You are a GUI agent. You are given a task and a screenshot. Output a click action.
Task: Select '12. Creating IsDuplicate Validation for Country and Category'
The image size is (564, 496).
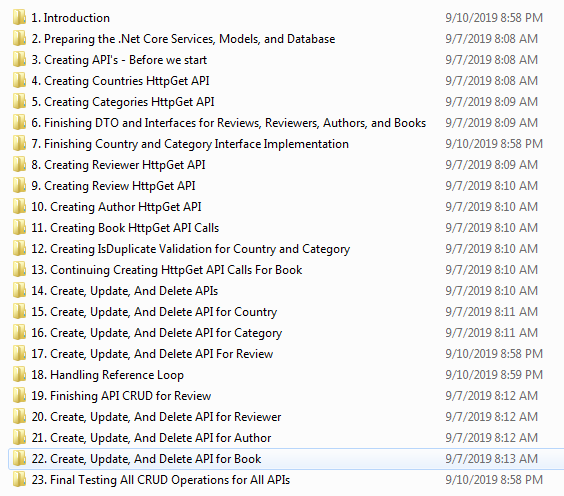tap(191, 249)
